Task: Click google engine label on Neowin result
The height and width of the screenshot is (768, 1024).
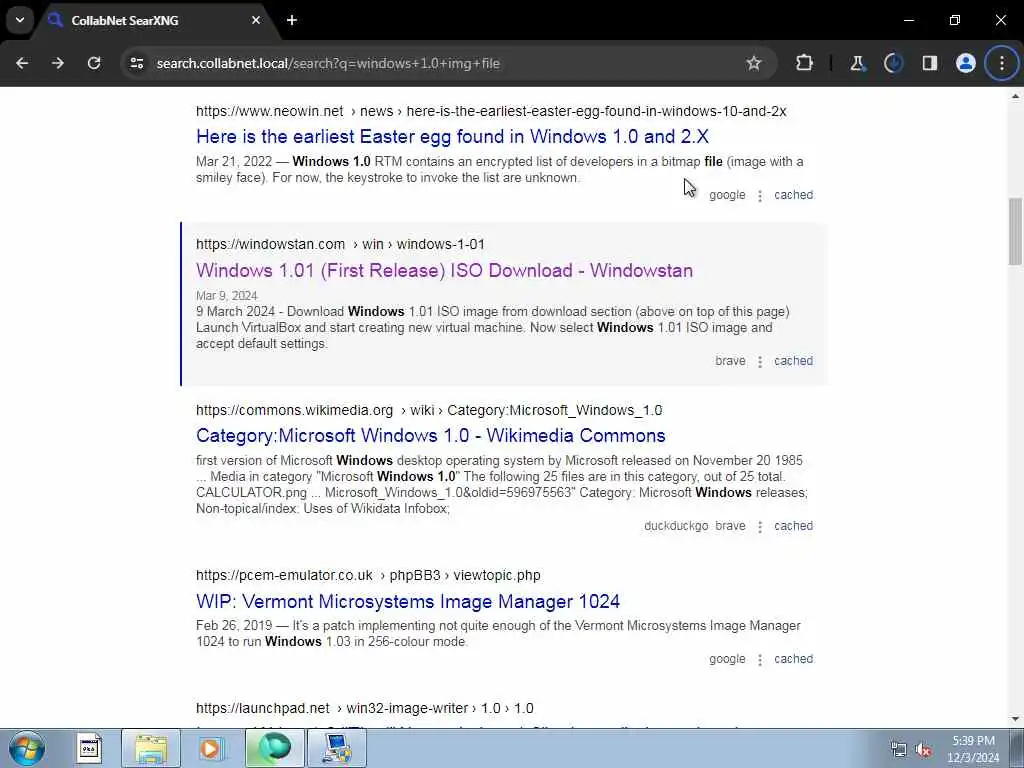Action: [727, 195]
